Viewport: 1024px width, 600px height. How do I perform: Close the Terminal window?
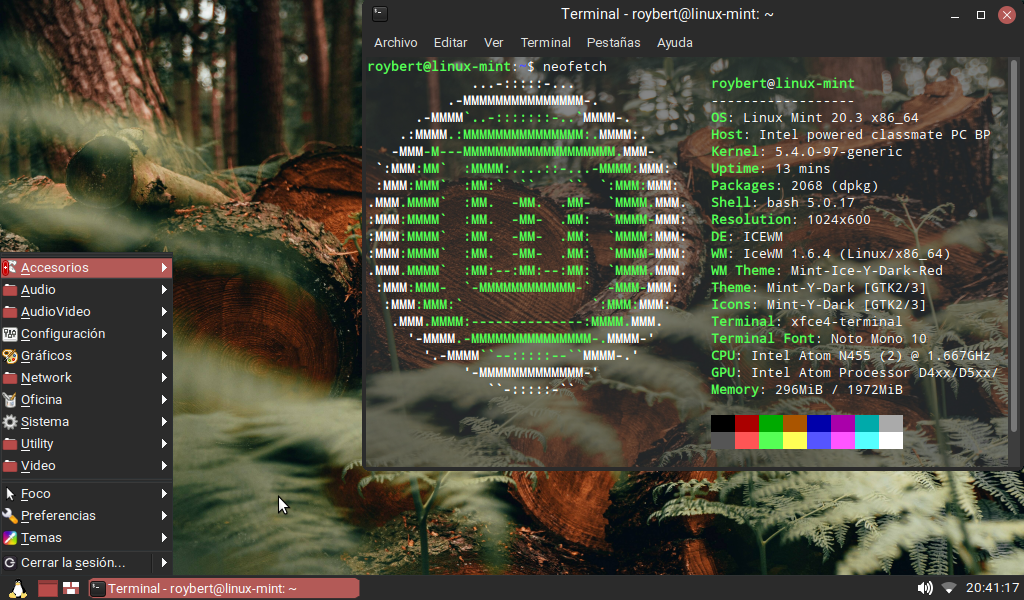tap(1006, 14)
